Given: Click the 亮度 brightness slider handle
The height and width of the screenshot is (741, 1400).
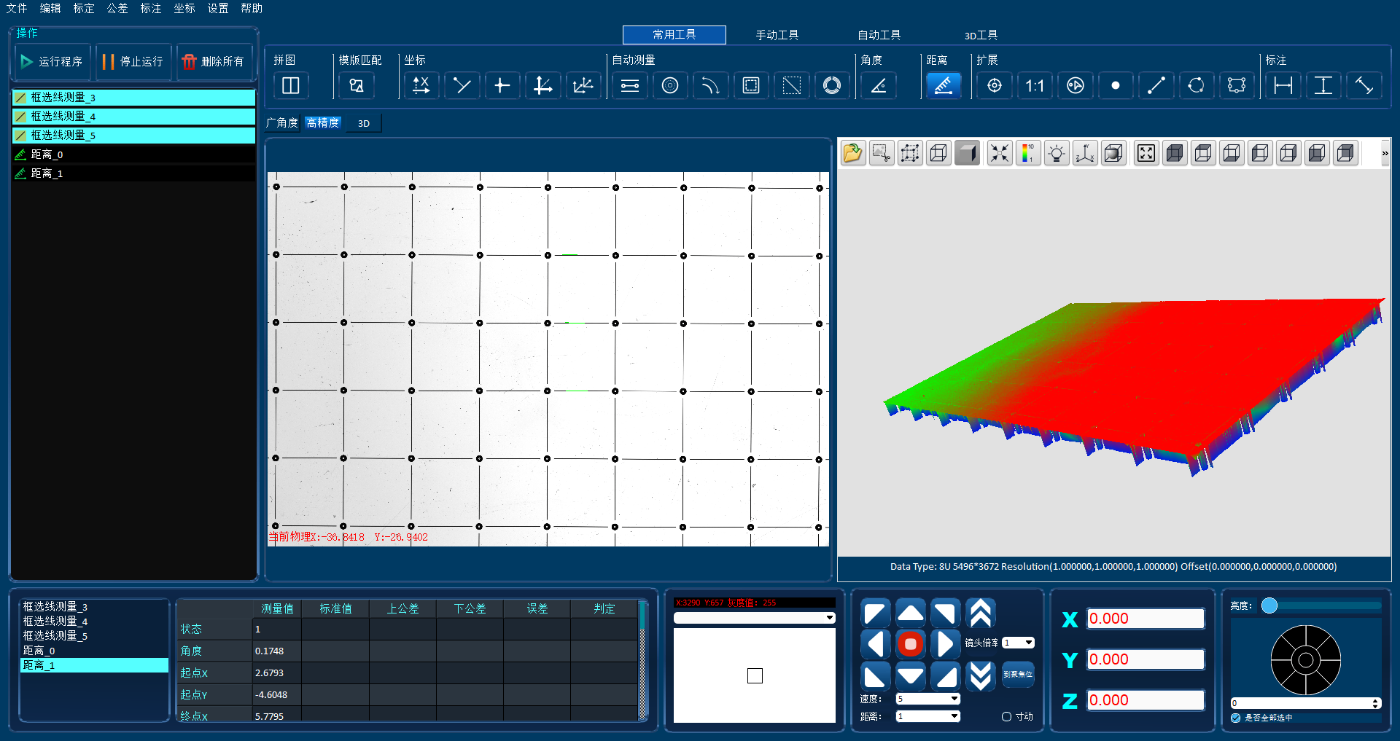Looking at the screenshot, I should tap(1269, 605).
